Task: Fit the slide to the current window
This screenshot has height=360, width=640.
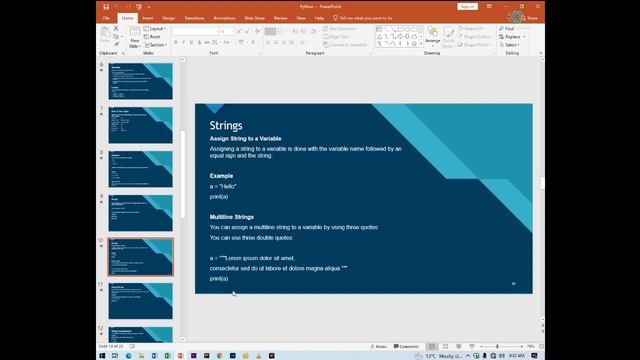Action: tap(541, 347)
